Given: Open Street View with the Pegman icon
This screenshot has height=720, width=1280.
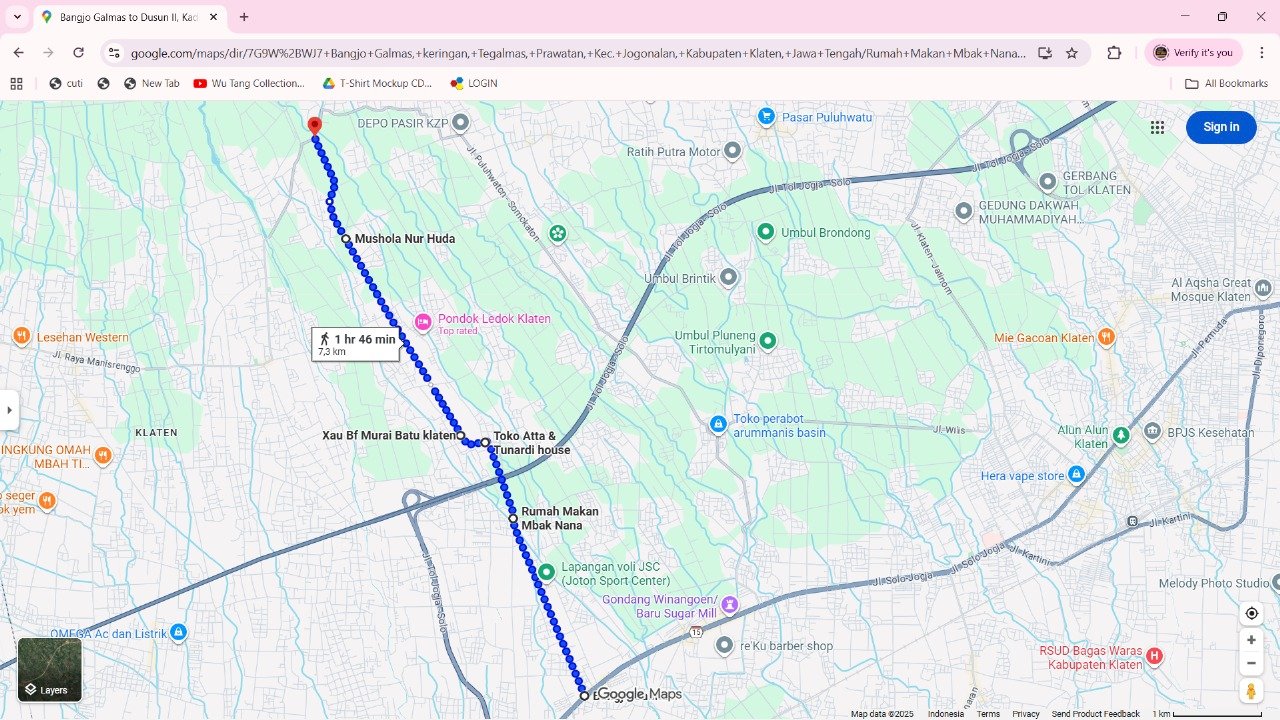Looking at the screenshot, I should (x=1251, y=690).
